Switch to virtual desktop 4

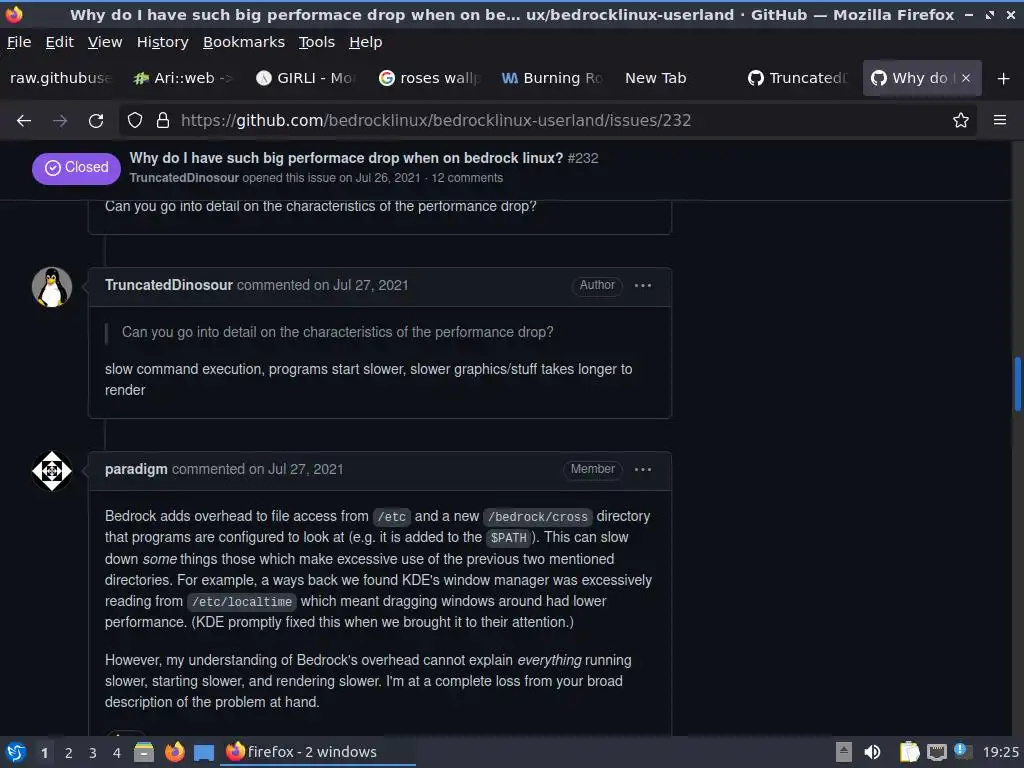[117, 753]
